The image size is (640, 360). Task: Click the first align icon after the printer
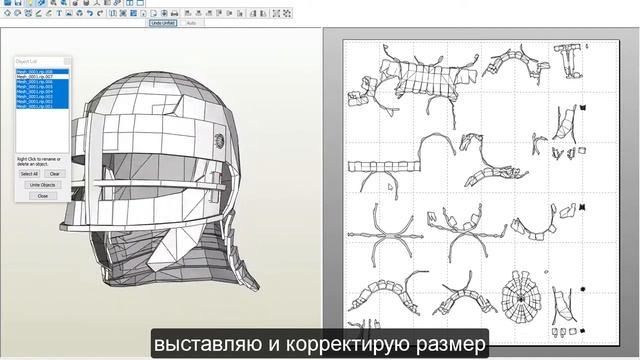[x=187, y=13]
